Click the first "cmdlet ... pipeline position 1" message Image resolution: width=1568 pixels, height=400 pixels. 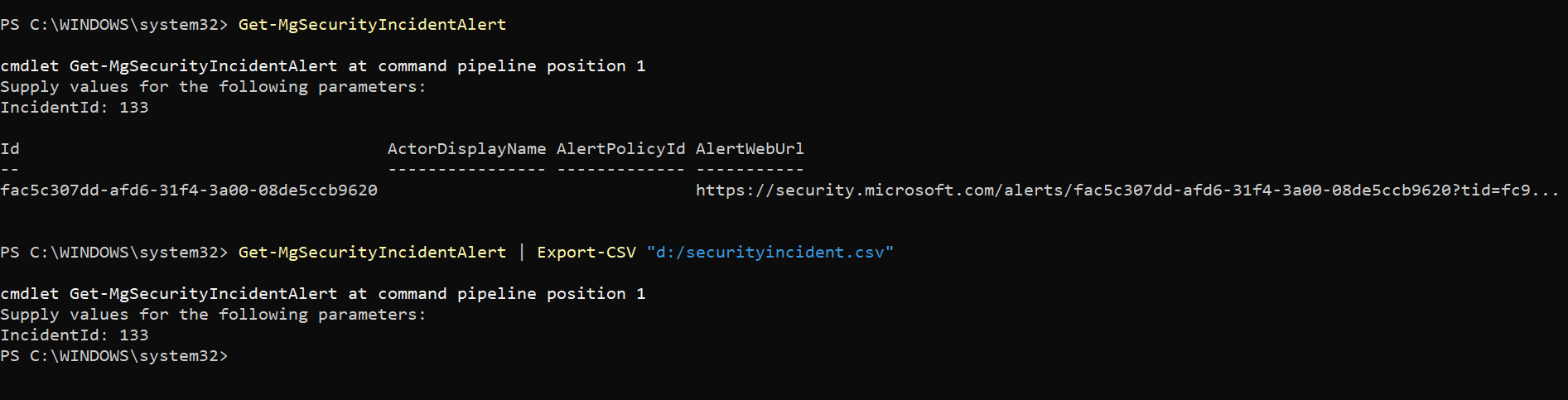pos(322,66)
